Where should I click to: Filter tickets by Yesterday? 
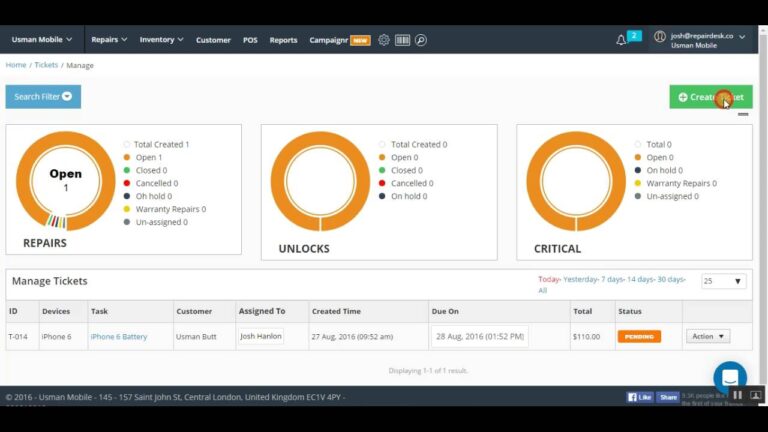tap(580, 279)
